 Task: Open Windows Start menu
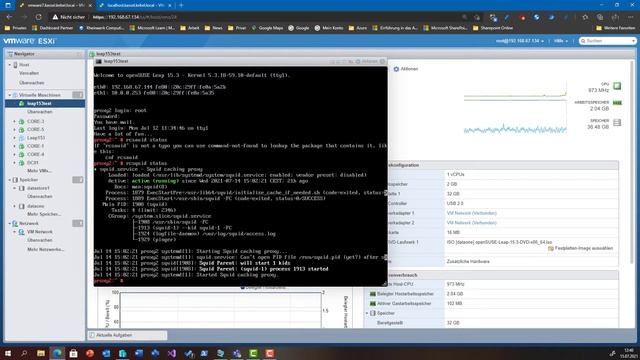click(8, 353)
